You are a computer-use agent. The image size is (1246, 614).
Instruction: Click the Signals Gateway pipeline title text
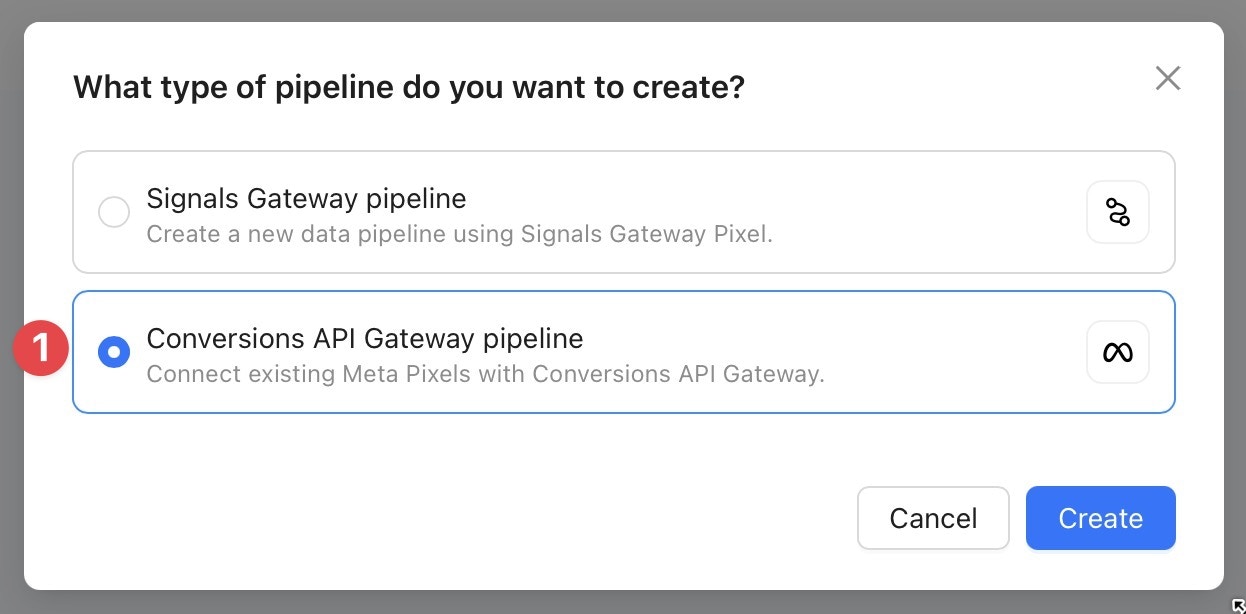click(306, 198)
